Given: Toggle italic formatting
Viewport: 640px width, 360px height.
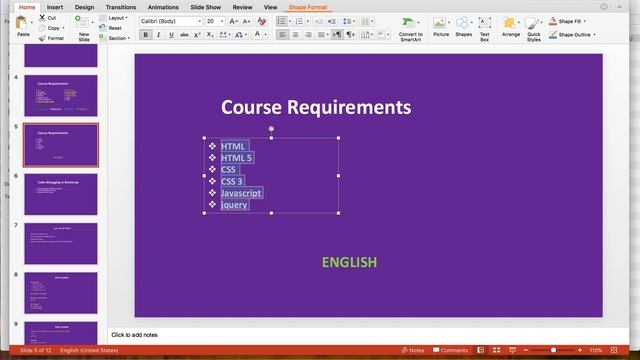Looking at the screenshot, I should pyautogui.click(x=158, y=35).
